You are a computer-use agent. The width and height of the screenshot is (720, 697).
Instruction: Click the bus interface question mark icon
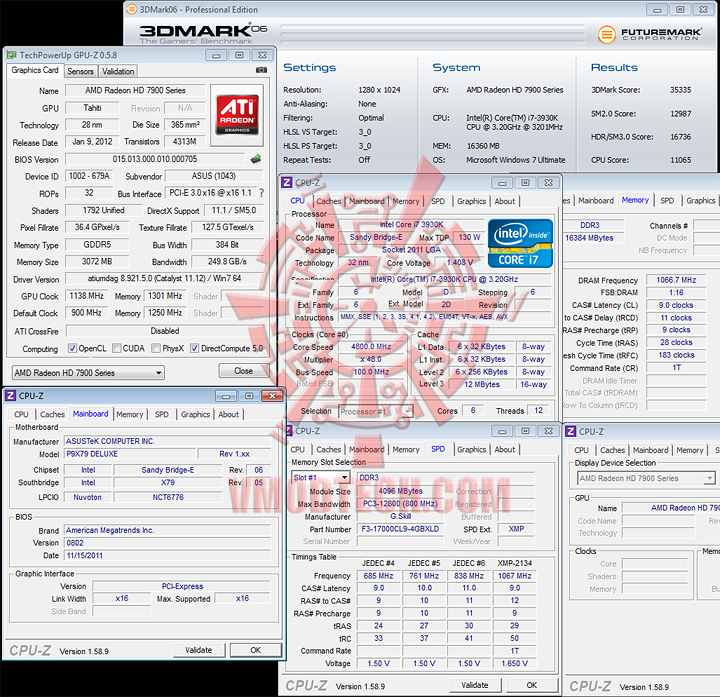262,193
